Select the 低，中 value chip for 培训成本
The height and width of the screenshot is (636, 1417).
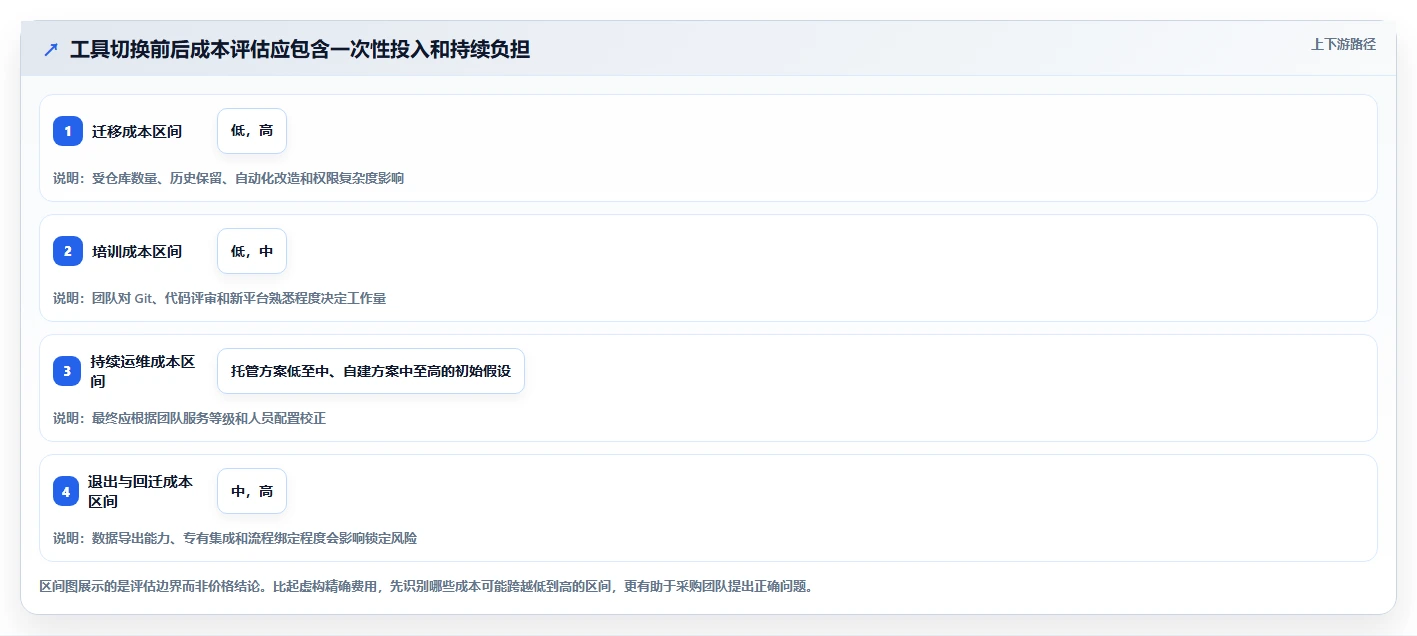pyautogui.click(x=252, y=251)
